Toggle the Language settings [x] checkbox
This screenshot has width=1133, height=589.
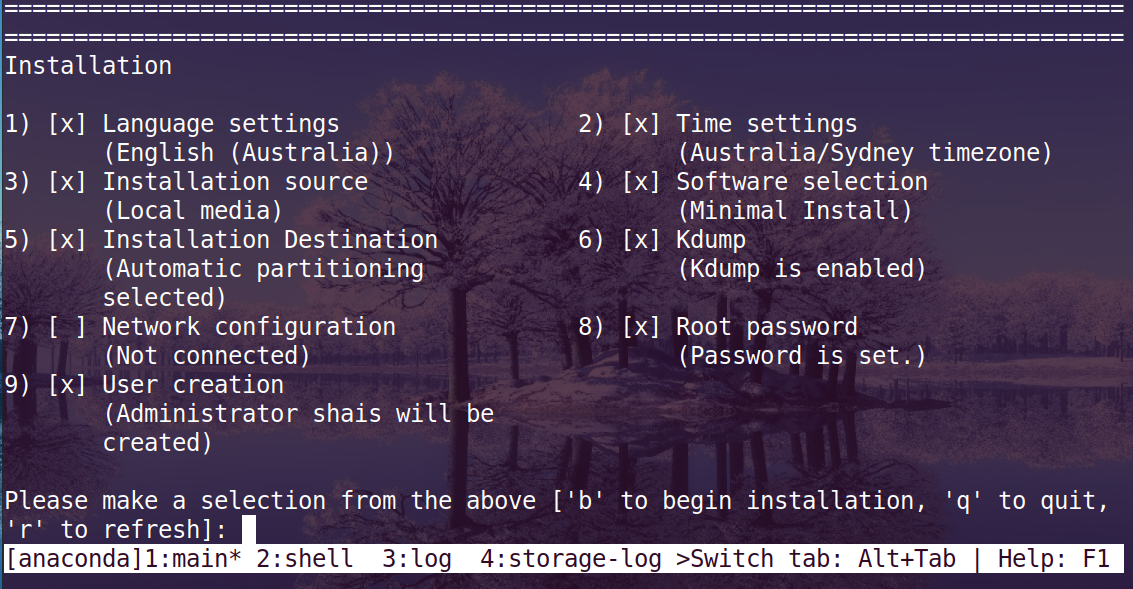pyautogui.click(x=67, y=124)
